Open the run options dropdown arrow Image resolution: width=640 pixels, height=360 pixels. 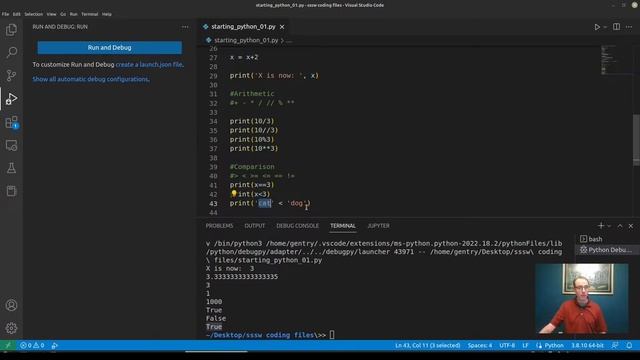click(605, 27)
